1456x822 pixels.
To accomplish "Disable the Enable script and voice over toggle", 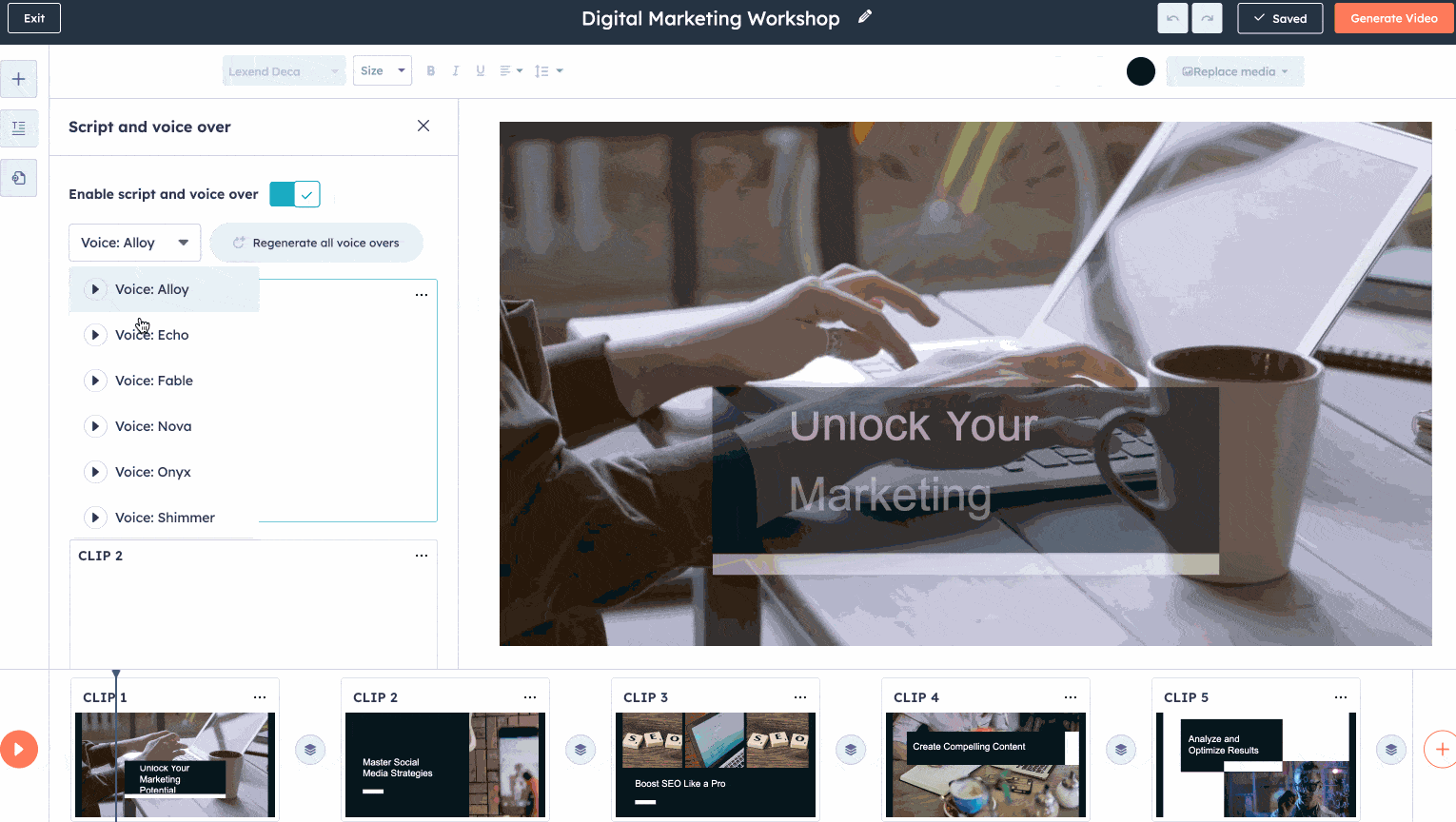I will pos(294,193).
